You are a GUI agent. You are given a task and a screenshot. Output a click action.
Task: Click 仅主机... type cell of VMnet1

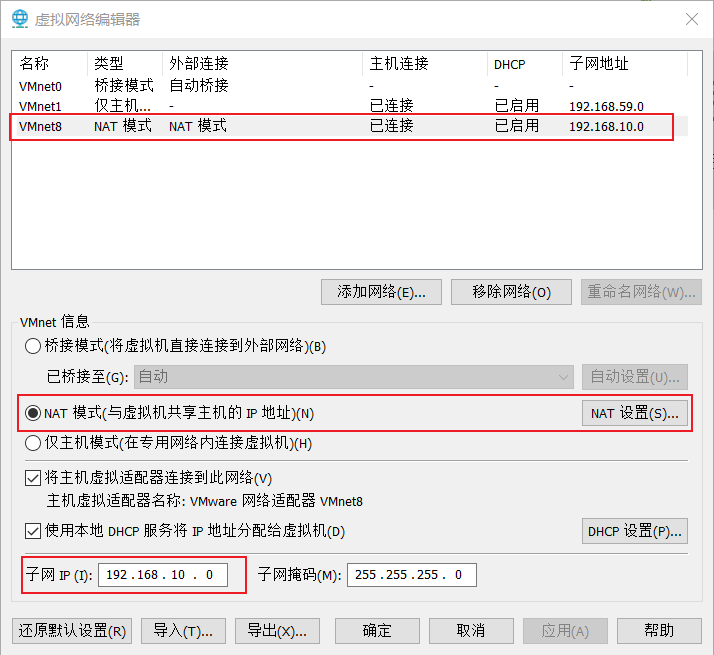click(x=122, y=106)
